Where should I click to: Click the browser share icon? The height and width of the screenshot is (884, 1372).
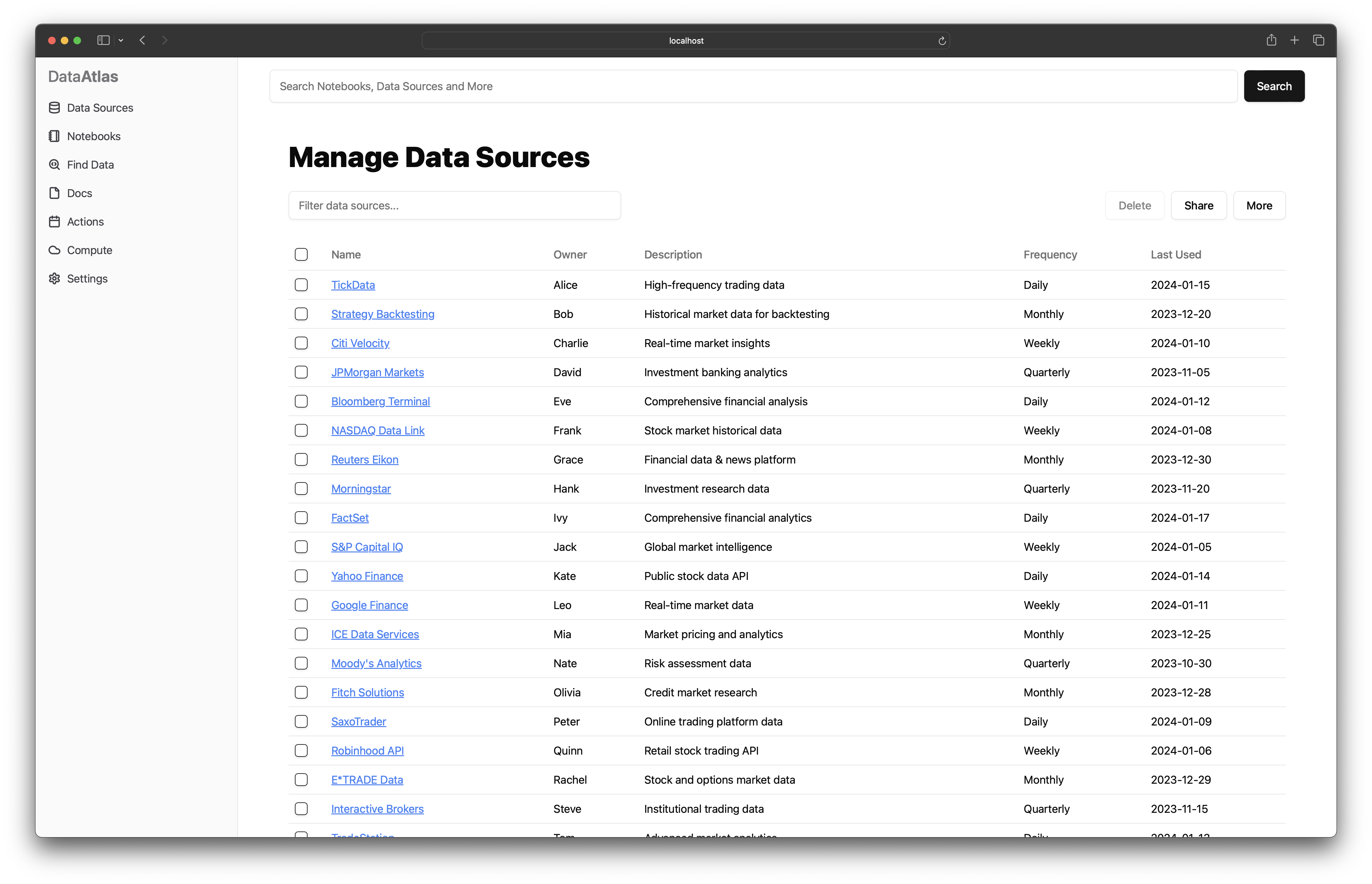1271,40
